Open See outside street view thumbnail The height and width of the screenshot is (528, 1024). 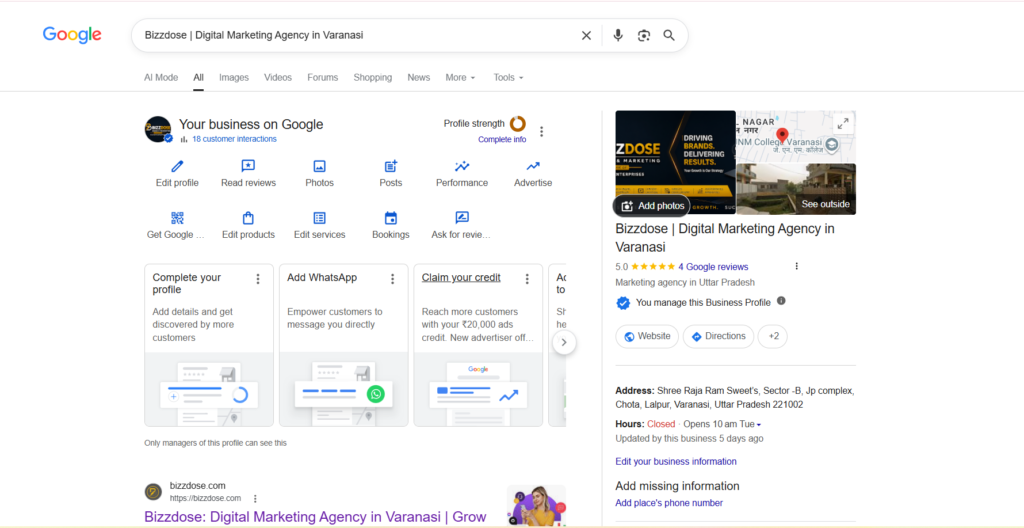pyautogui.click(x=796, y=189)
